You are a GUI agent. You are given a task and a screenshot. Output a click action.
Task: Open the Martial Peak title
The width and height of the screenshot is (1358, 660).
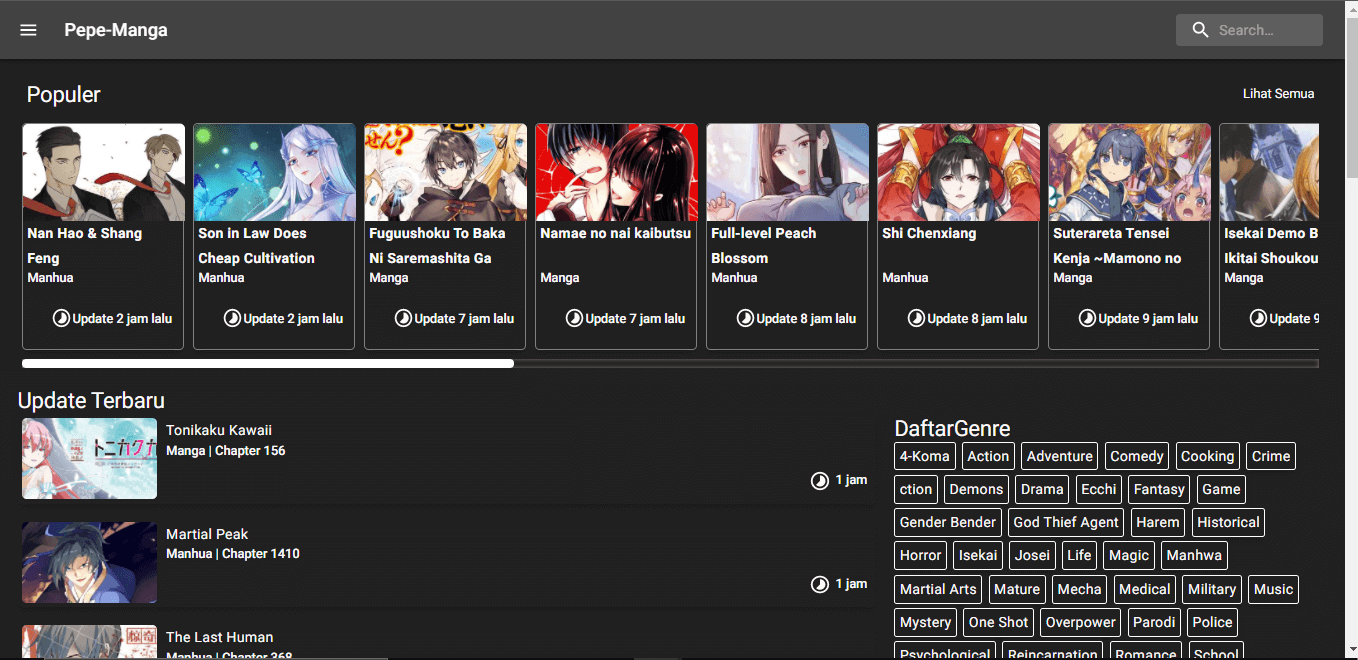coord(207,534)
